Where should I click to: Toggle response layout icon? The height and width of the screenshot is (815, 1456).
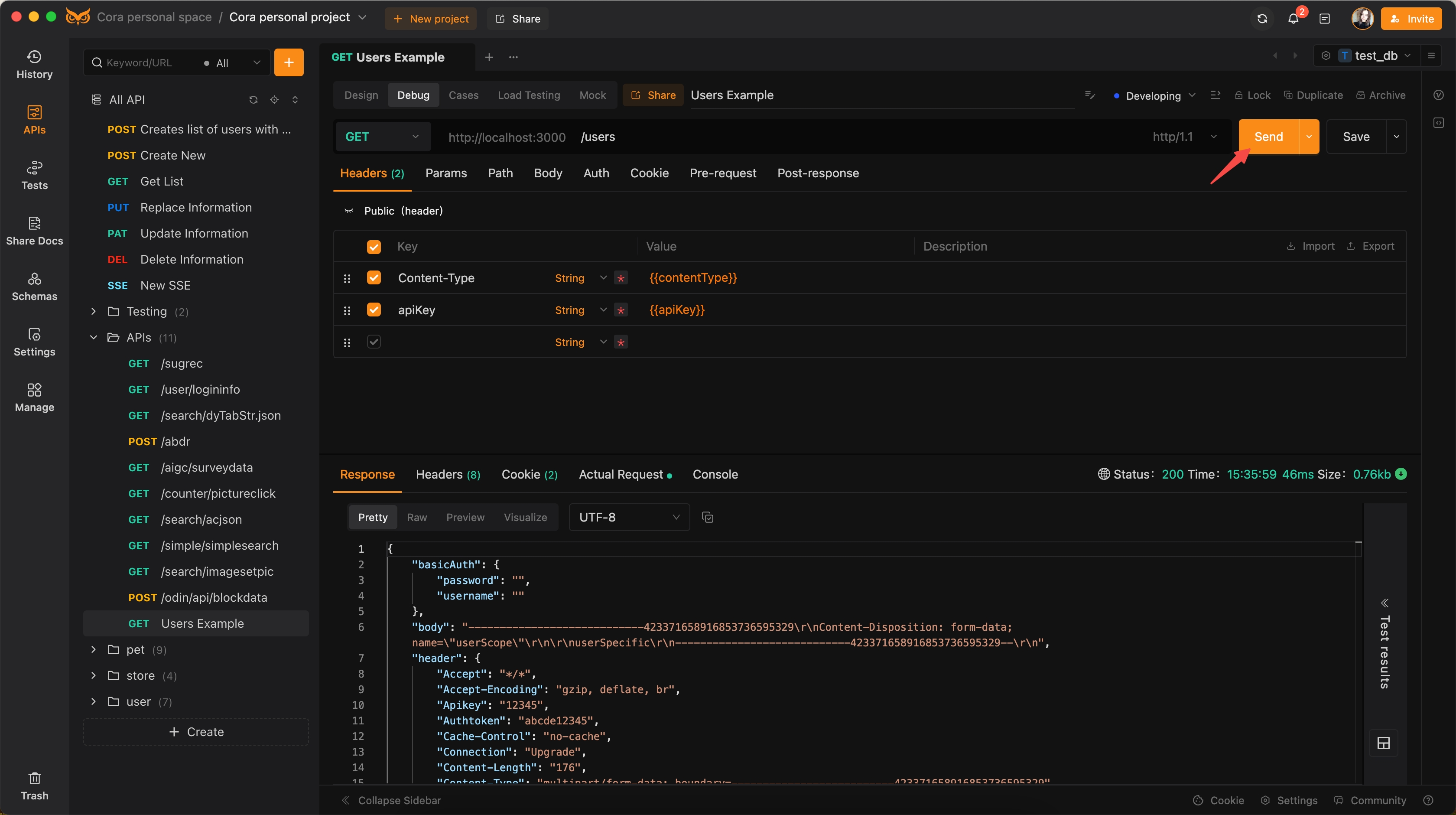click(1383, 743)
